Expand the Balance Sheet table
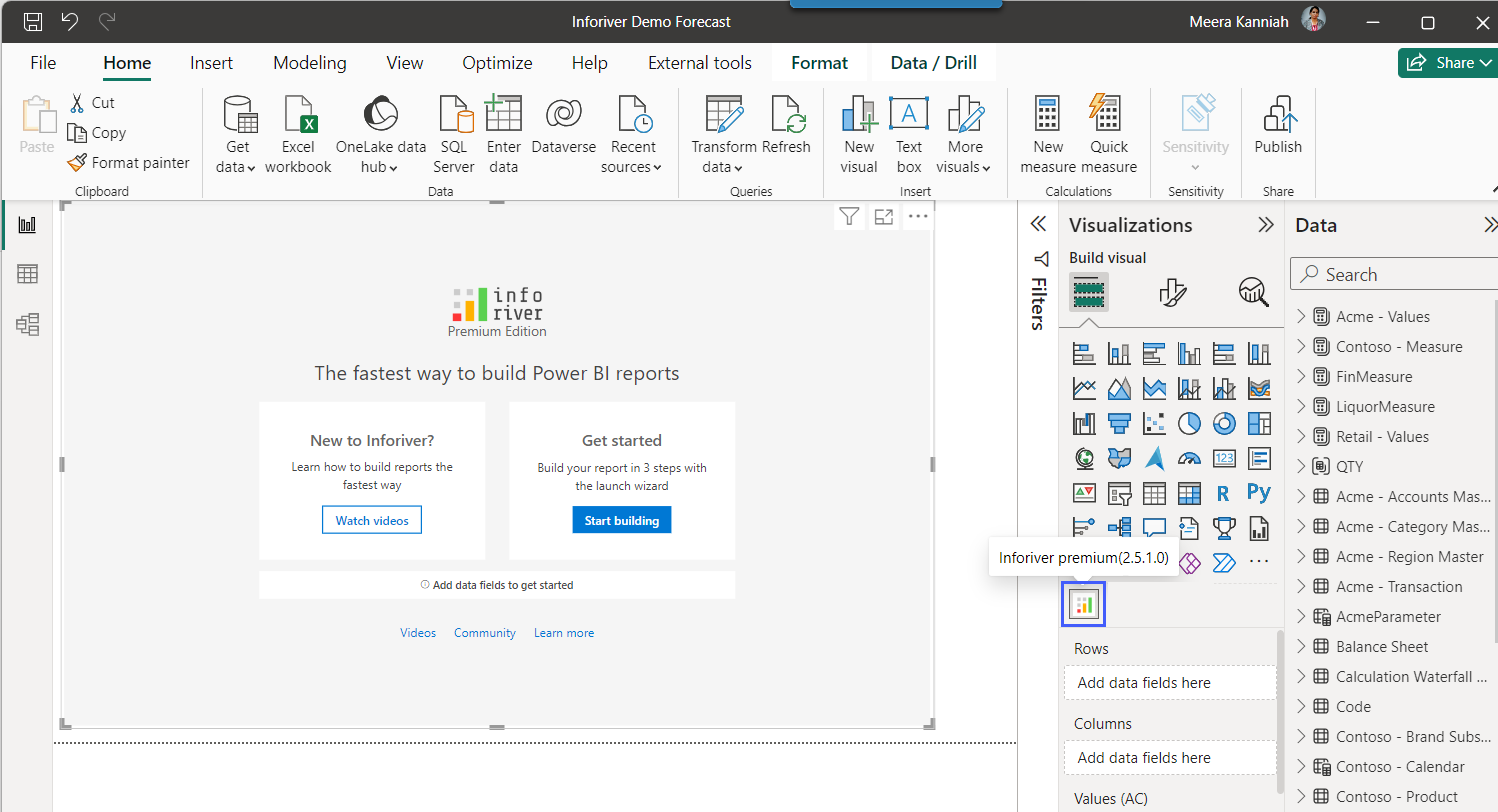The image size is (1498, 812). pos(1301,647)
